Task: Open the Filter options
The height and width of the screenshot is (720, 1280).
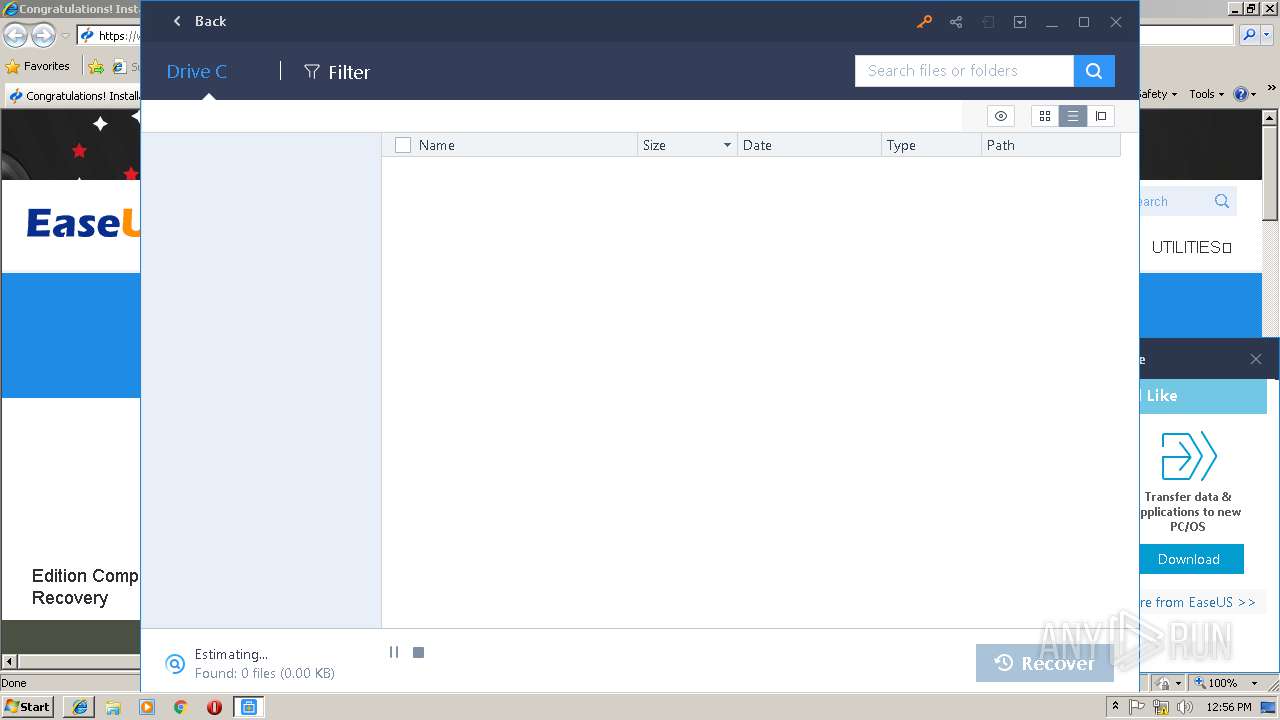Action: (x=337, y=72)
